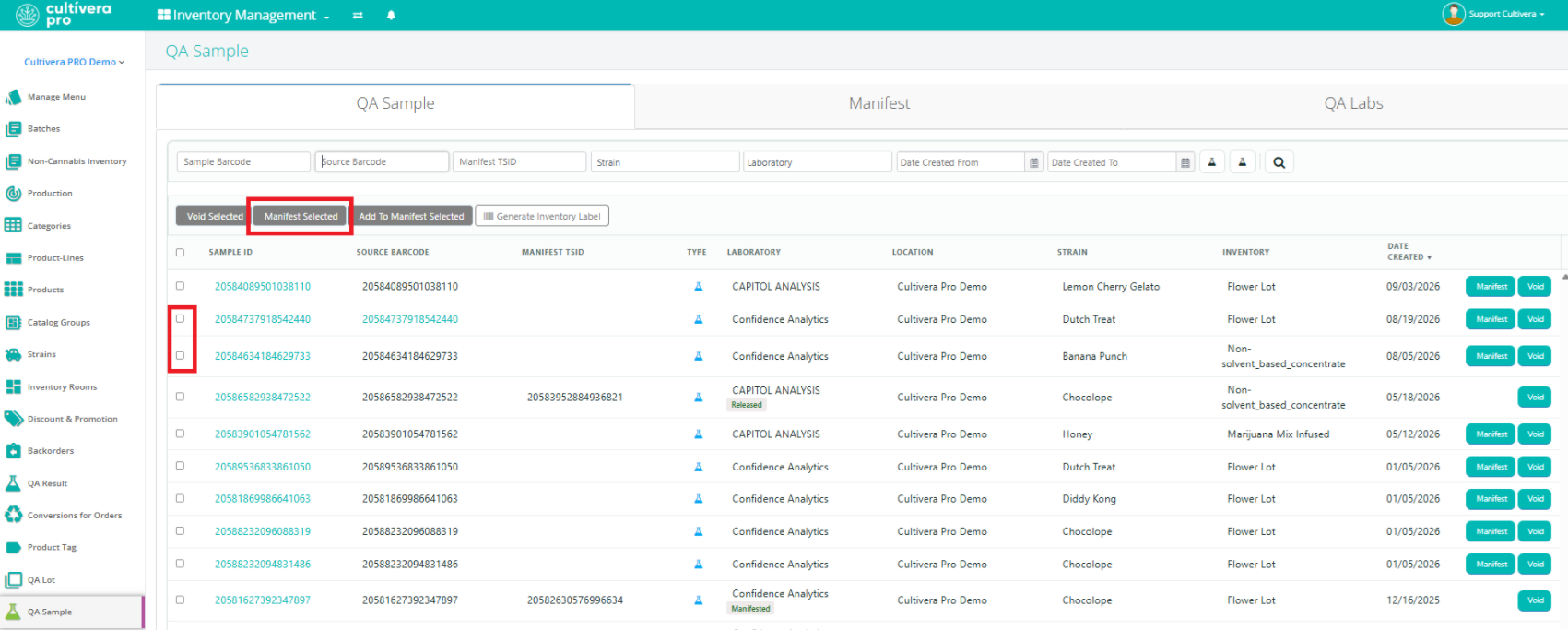The image size is (1568, 630).
Task: Check the box for sample 20584634184629733
Action: coord(180,355)
